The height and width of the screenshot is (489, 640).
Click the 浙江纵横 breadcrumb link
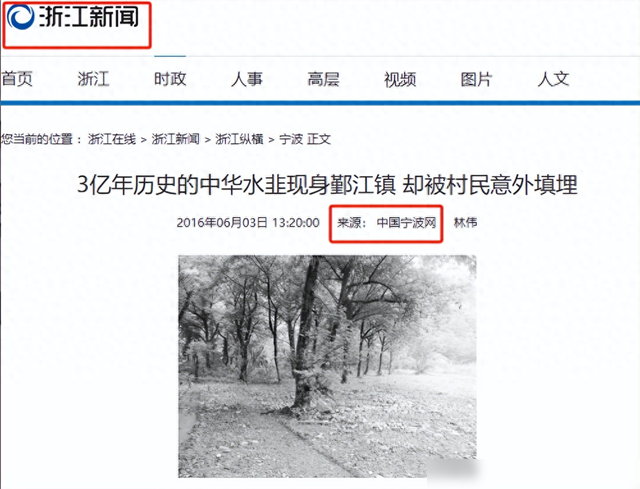click(239, 139)
